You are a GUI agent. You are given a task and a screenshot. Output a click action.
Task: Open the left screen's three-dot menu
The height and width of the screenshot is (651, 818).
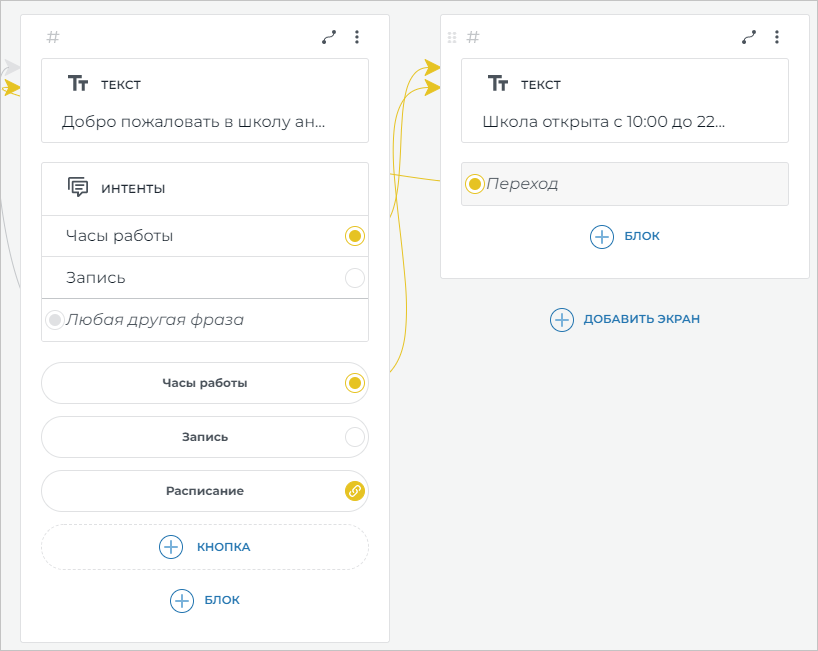[357, 37]
